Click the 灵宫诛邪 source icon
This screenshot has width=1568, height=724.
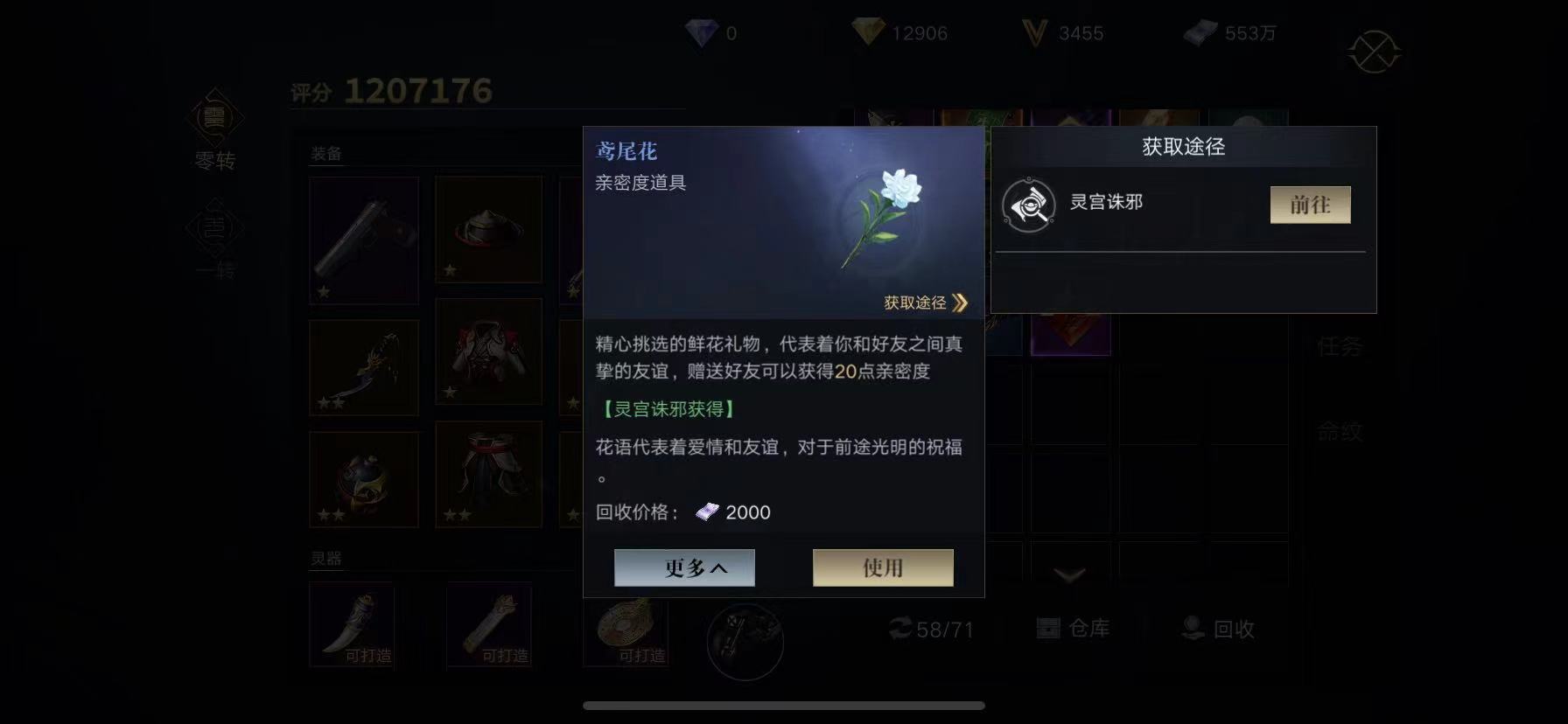tap(1028, 205)
